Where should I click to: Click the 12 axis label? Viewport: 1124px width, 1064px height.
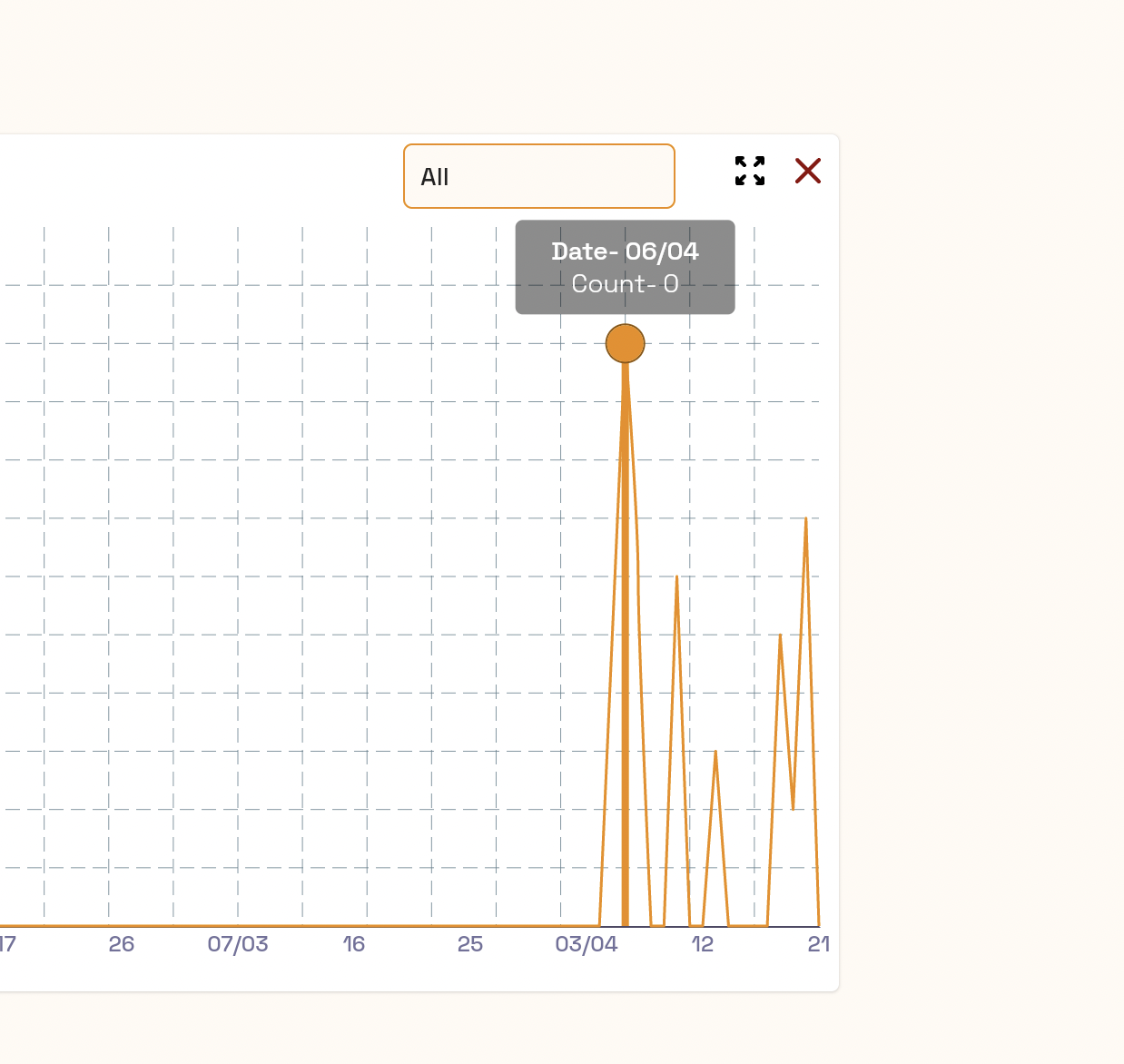click(x=703, y=944)
